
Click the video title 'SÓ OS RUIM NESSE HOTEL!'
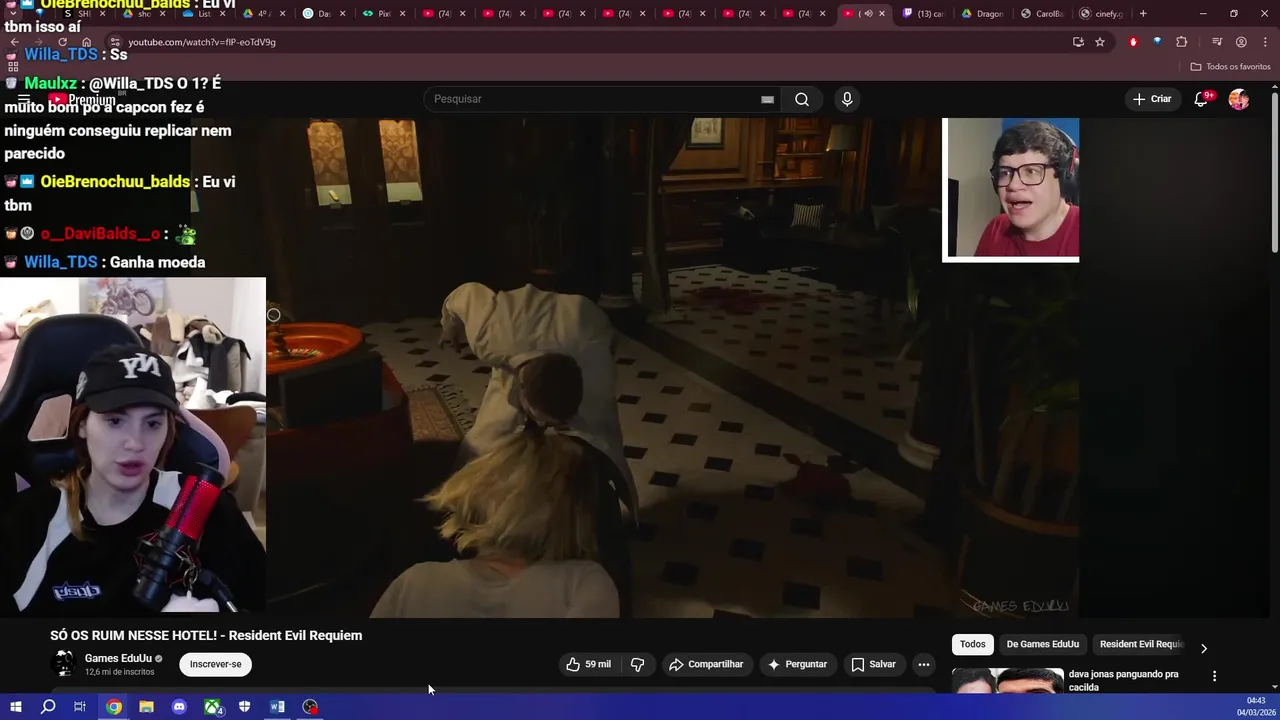206,635
